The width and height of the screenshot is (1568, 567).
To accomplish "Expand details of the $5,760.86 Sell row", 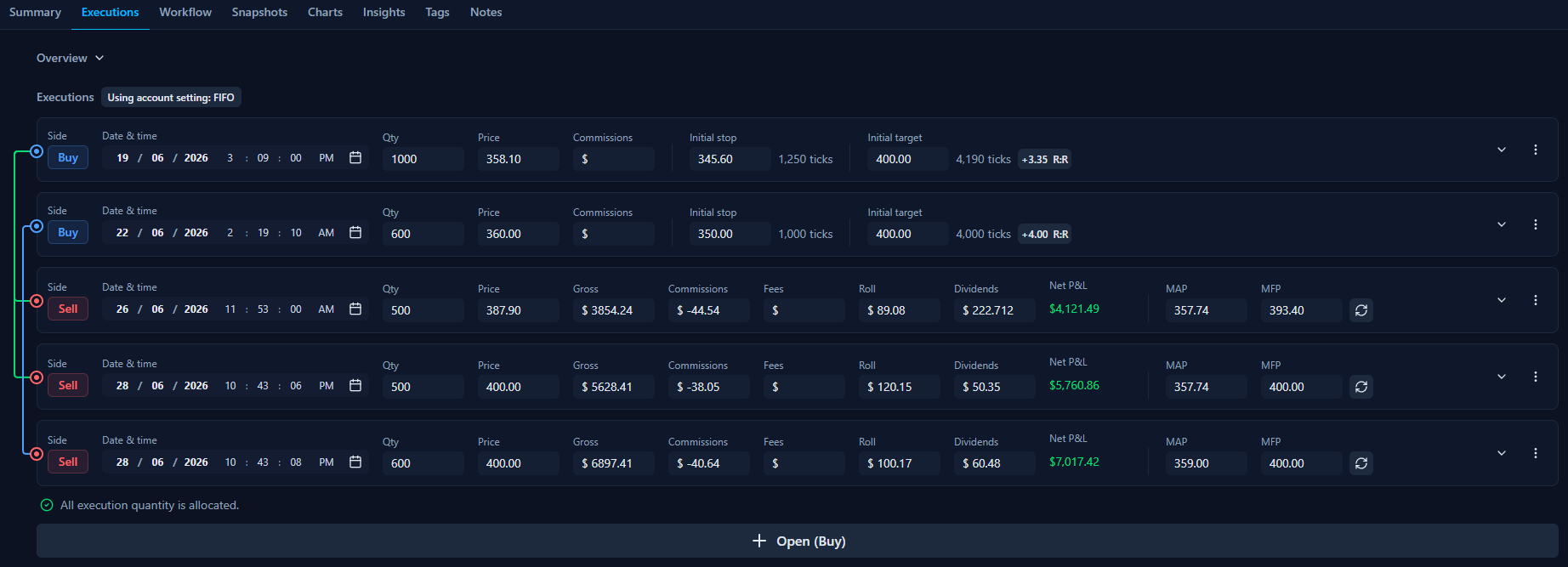I will [1501, 377].
